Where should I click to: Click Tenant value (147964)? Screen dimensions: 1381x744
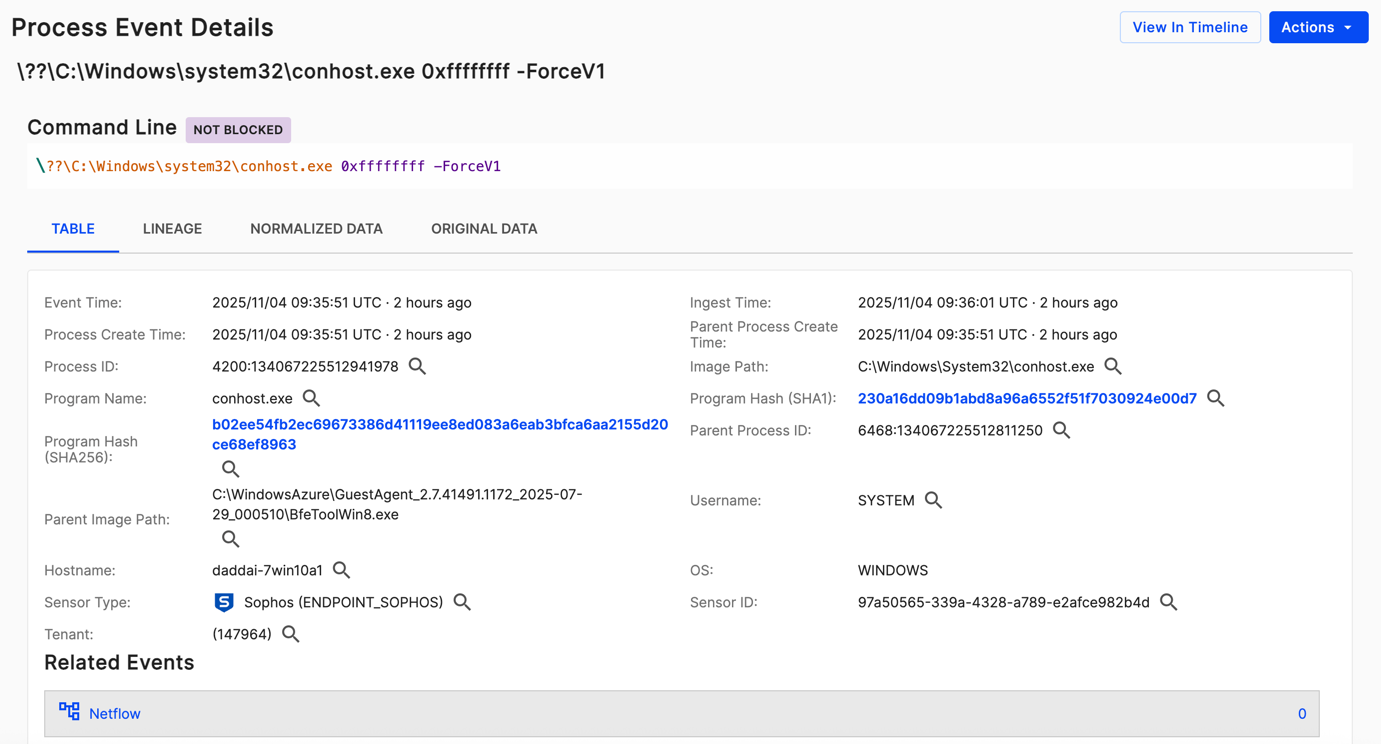click(242, 634)
